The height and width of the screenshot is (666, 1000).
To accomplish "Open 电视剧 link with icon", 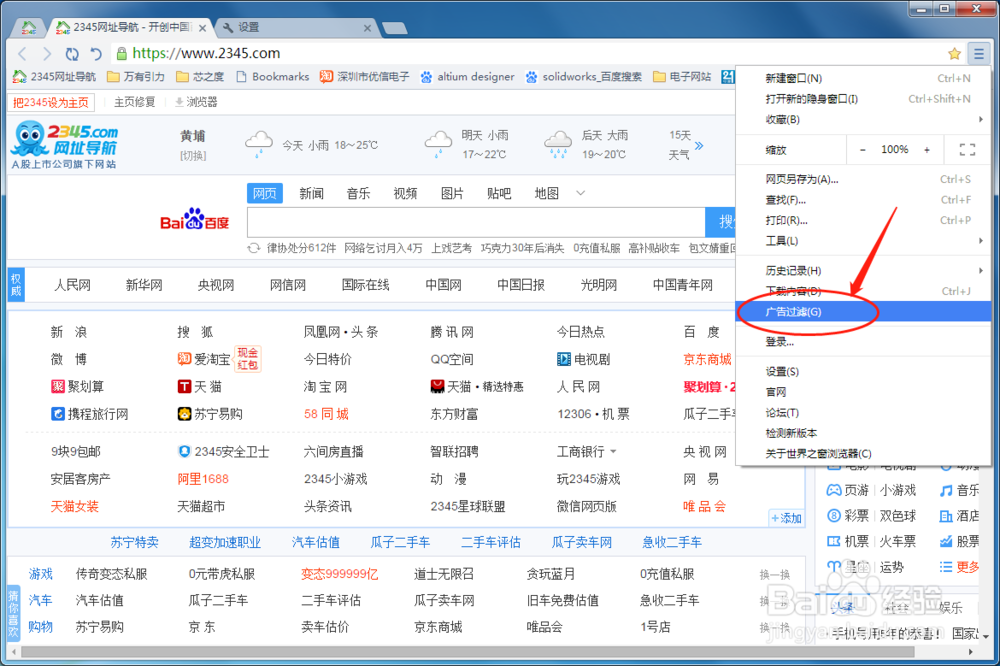I will point(584,359).
